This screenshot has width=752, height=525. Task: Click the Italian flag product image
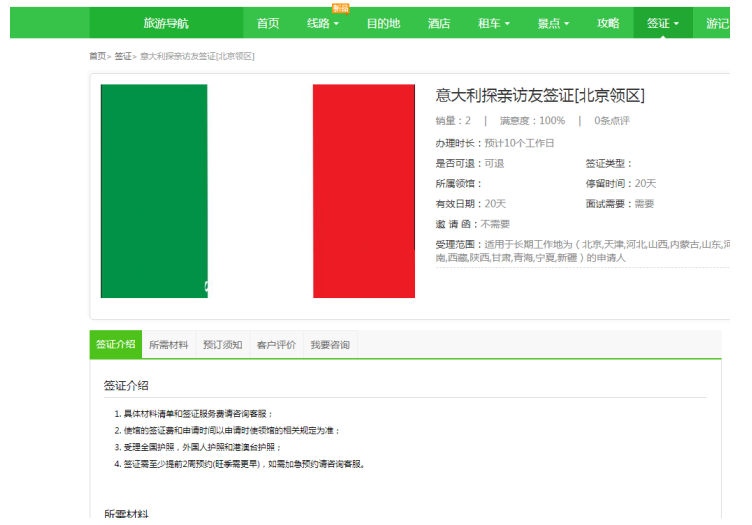[257, 191]
